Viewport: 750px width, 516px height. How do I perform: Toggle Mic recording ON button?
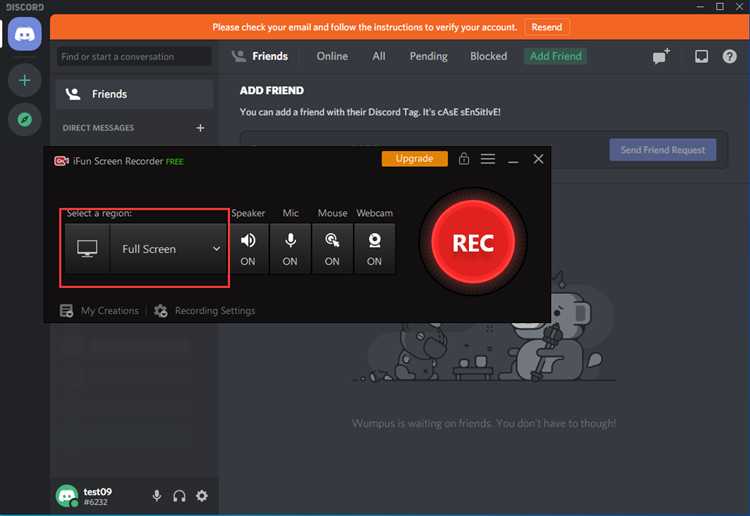290,249
